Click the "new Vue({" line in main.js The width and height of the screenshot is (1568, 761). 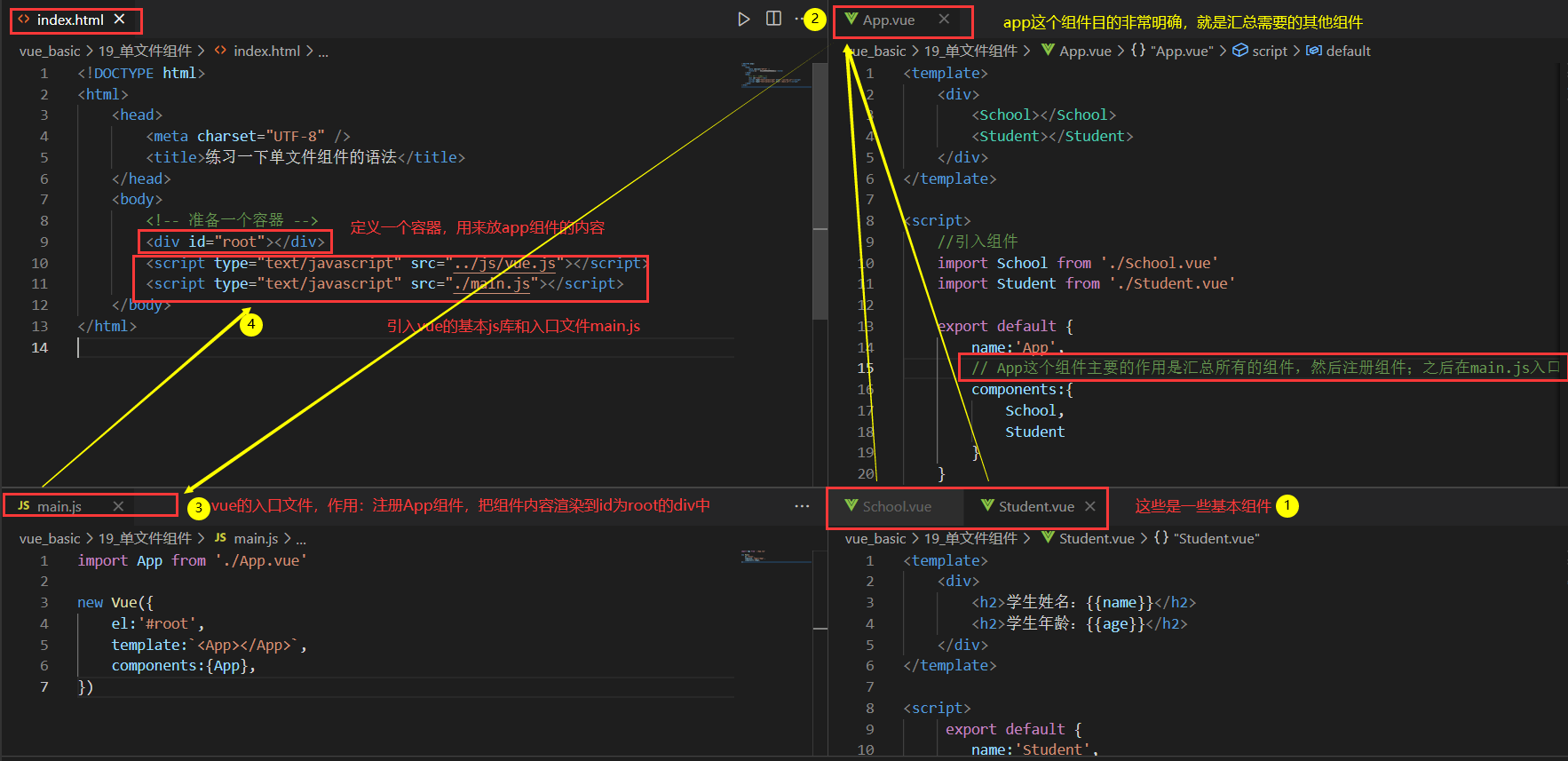pyautogui.click(x=115, y=602)
